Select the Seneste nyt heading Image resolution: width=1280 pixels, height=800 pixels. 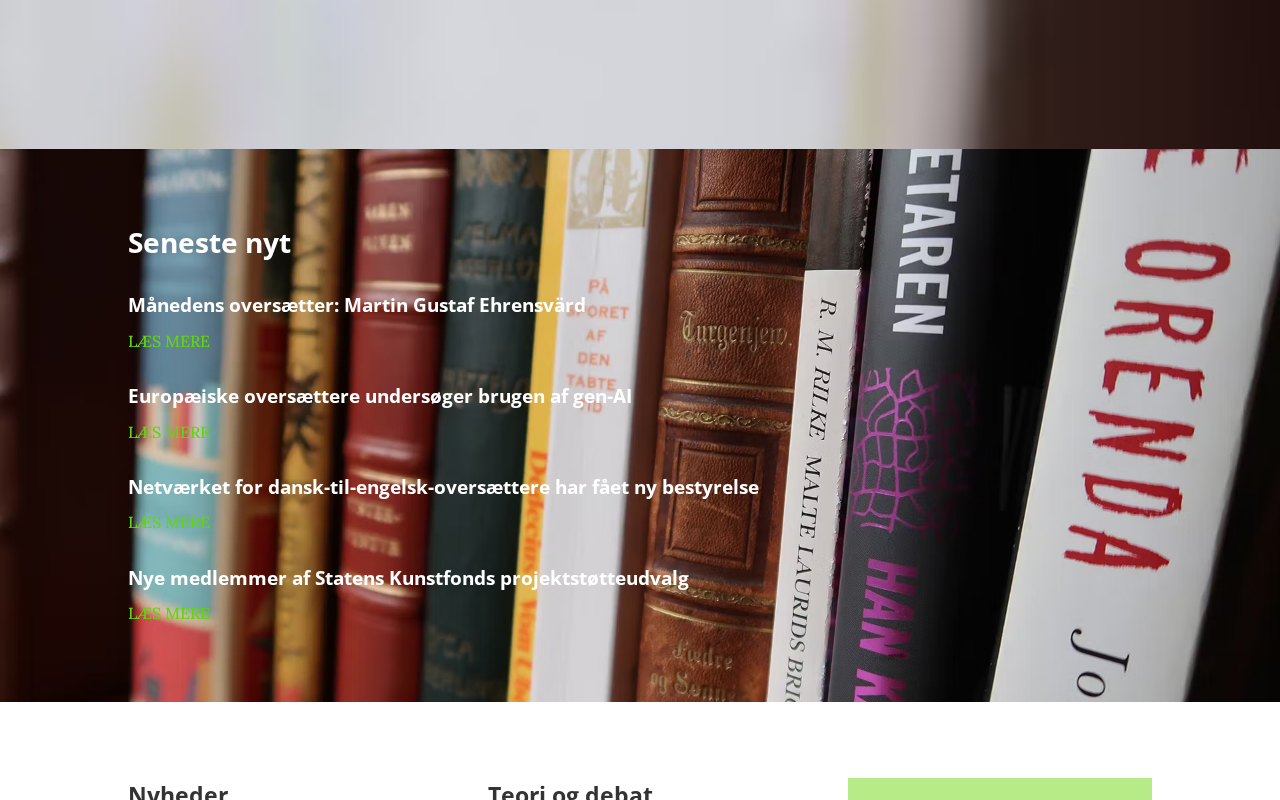[x=209, y=243]
